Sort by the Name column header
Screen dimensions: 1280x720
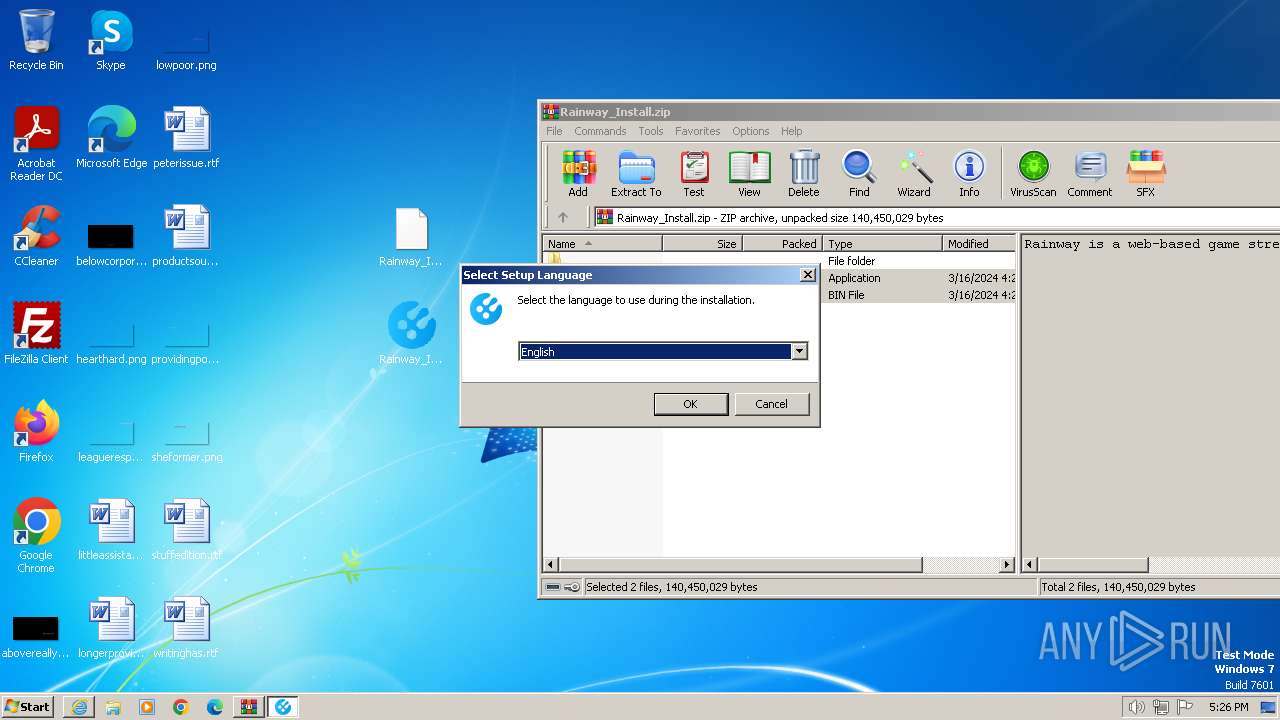[x=602, y=243]
